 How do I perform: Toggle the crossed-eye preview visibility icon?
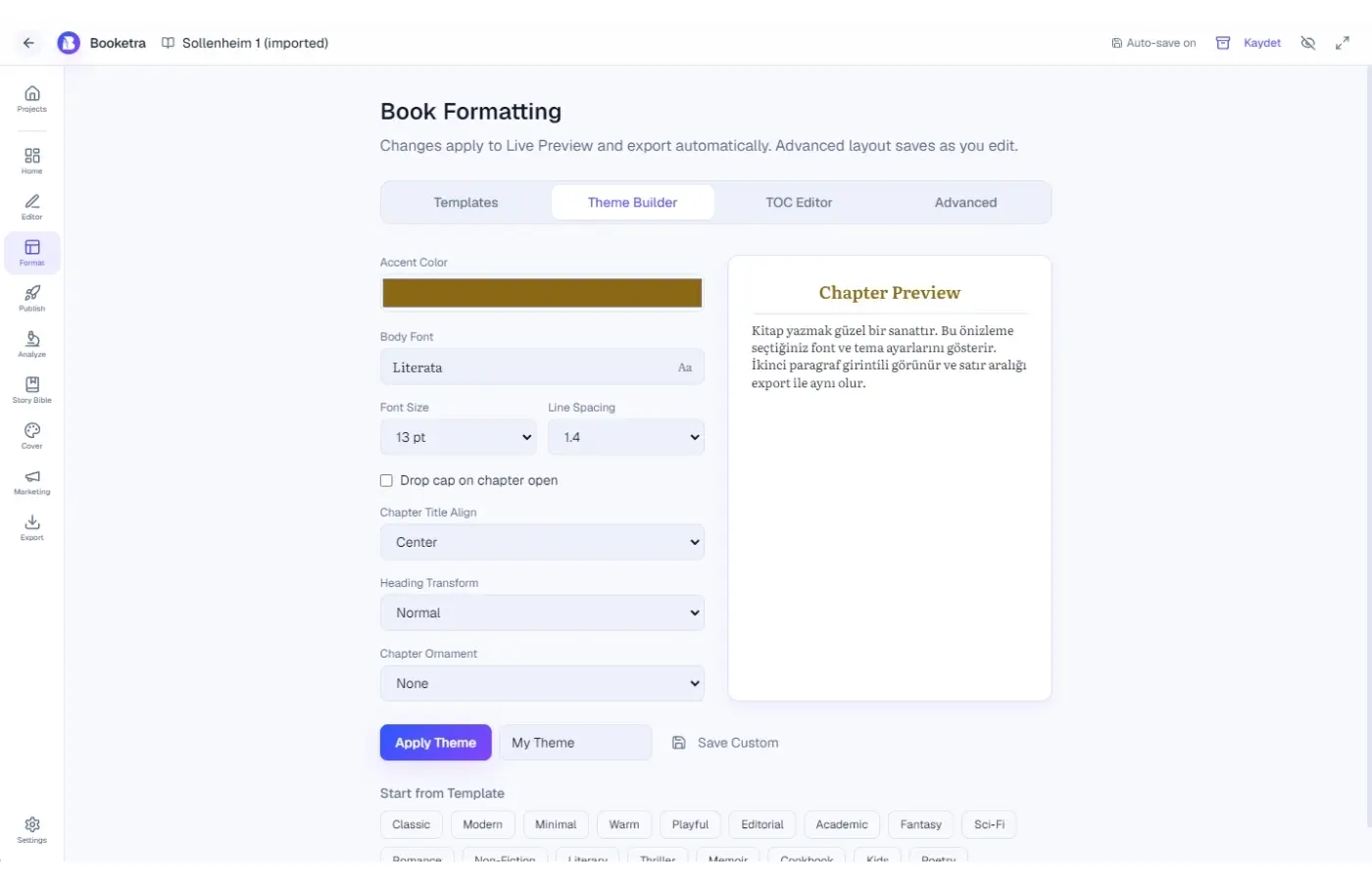(x=1308, y=43)
